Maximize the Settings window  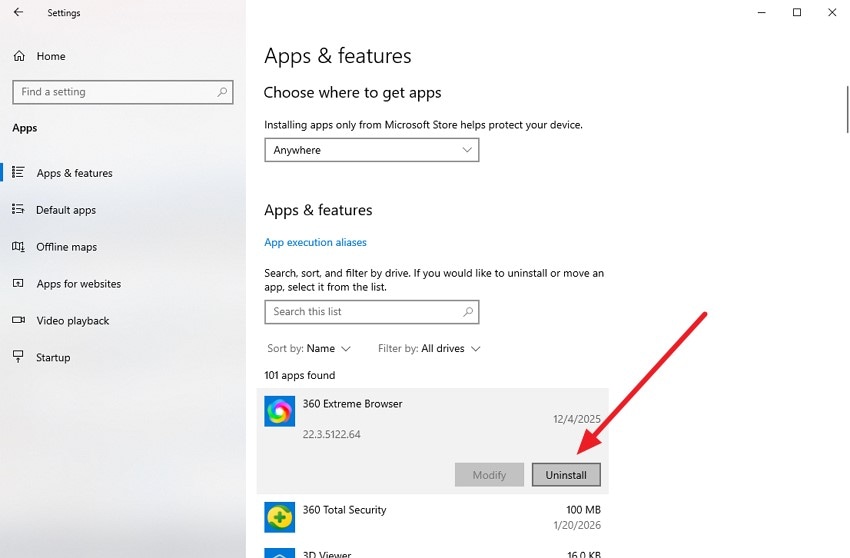coord(797,12)
